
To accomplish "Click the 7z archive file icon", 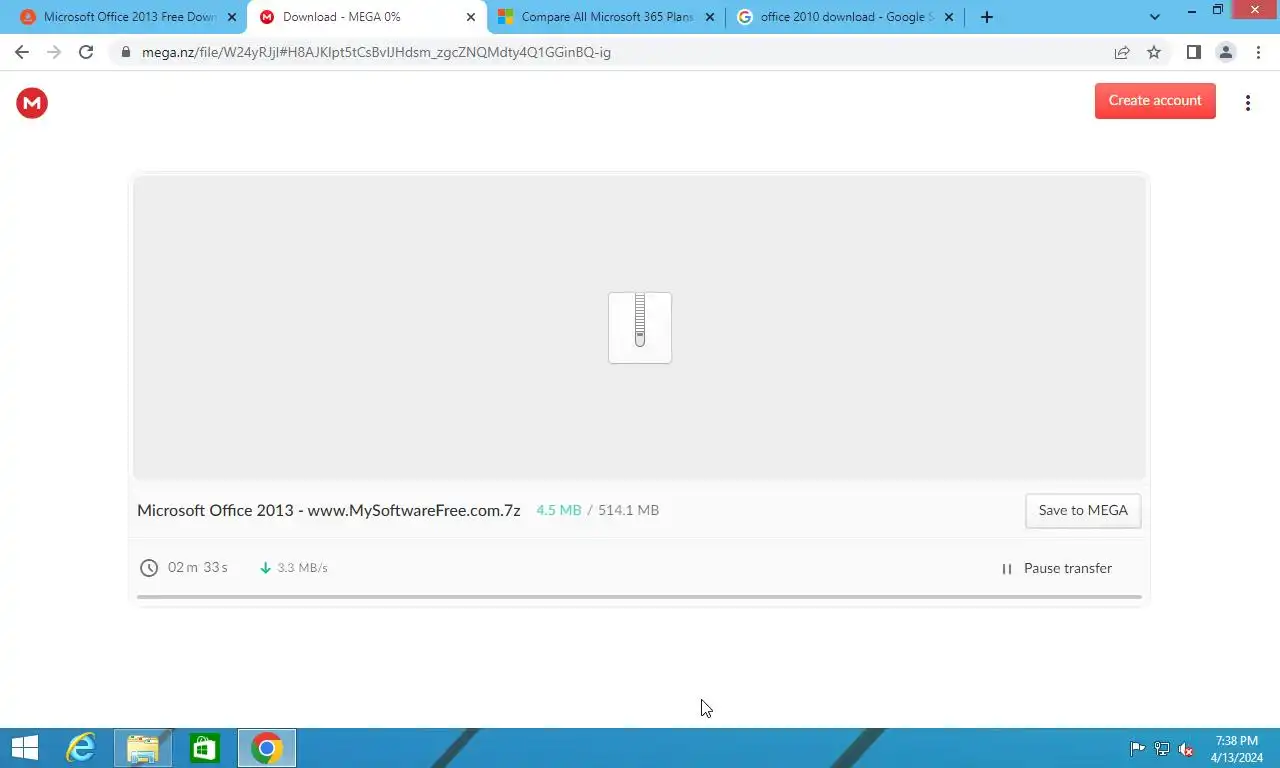I will click(640, 328).
